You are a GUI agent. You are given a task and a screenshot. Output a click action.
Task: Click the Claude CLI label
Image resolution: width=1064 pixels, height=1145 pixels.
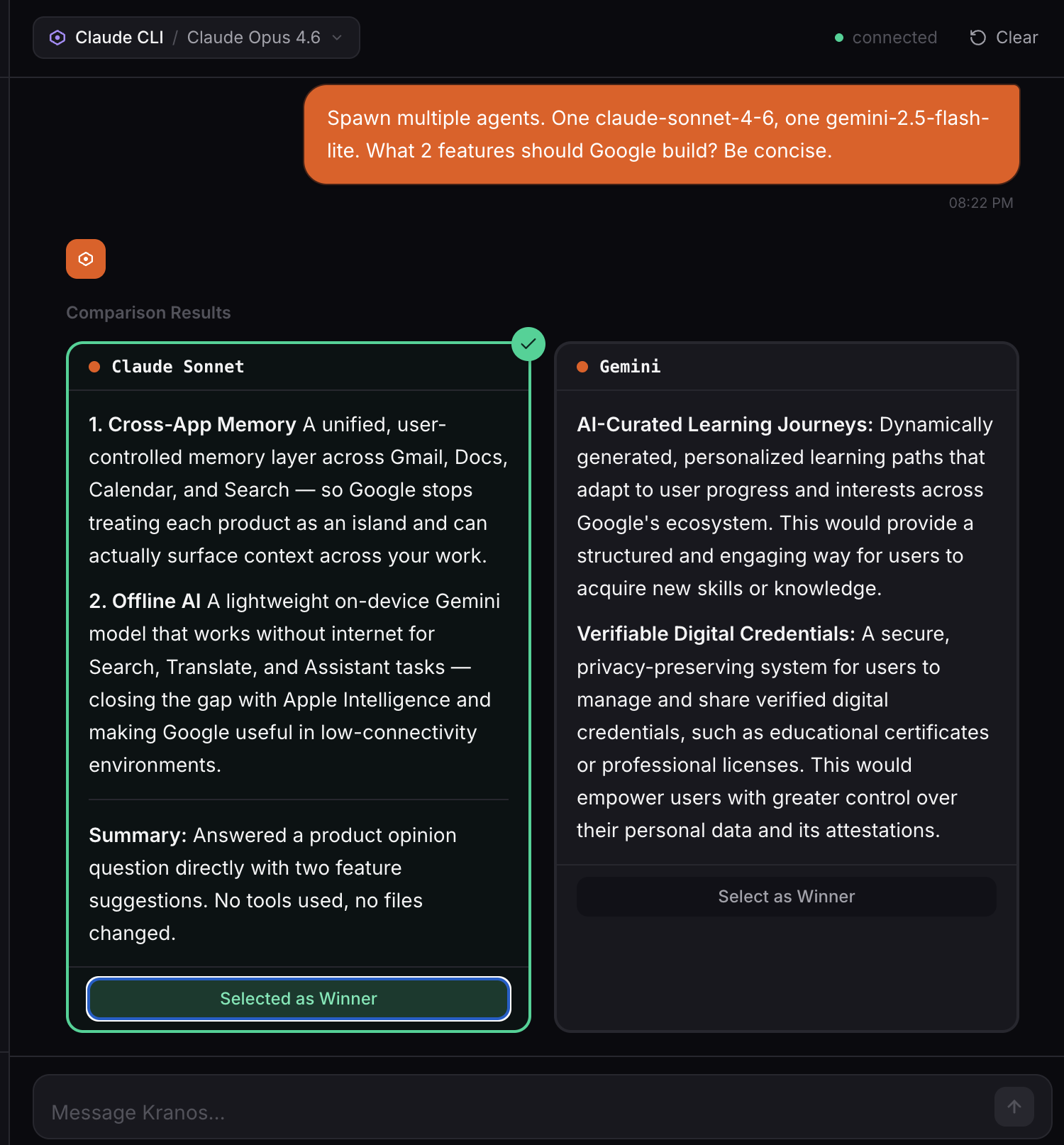click(x=119, y=38)
